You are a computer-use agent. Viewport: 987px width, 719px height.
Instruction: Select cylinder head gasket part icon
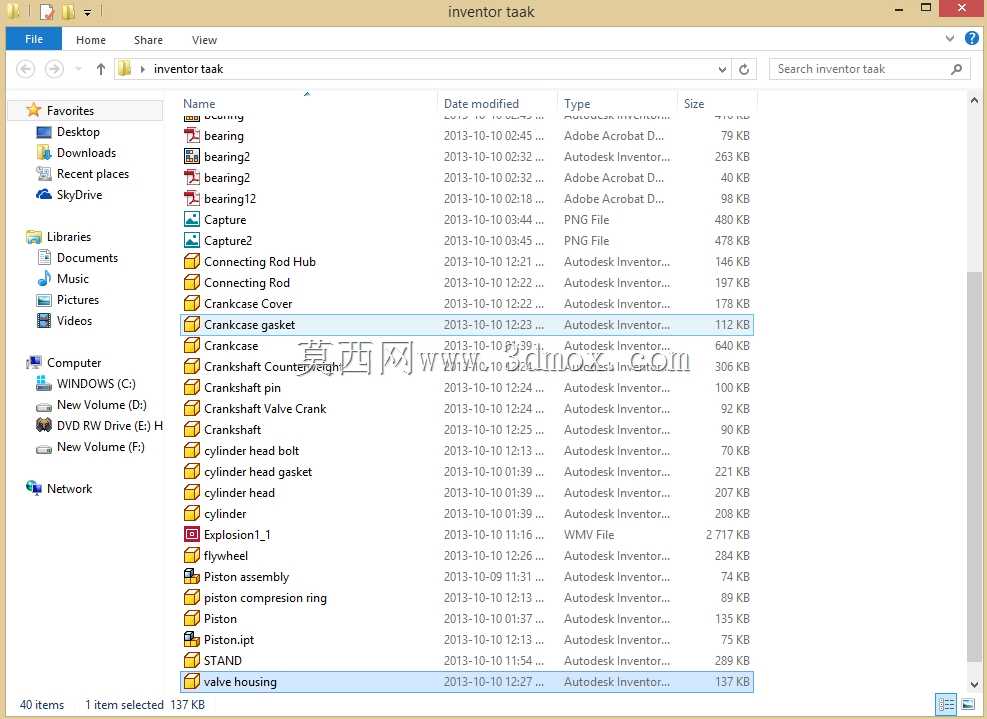point(191,471)
